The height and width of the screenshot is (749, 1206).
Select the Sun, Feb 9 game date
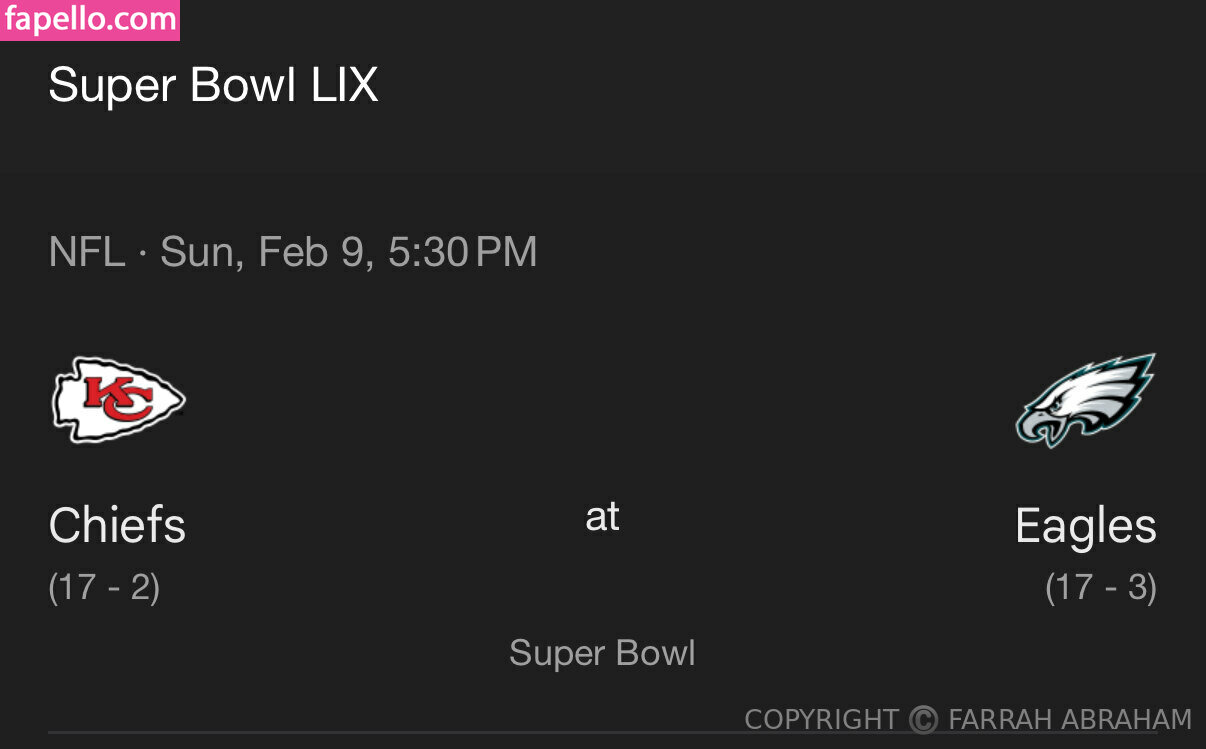(260, 252)
